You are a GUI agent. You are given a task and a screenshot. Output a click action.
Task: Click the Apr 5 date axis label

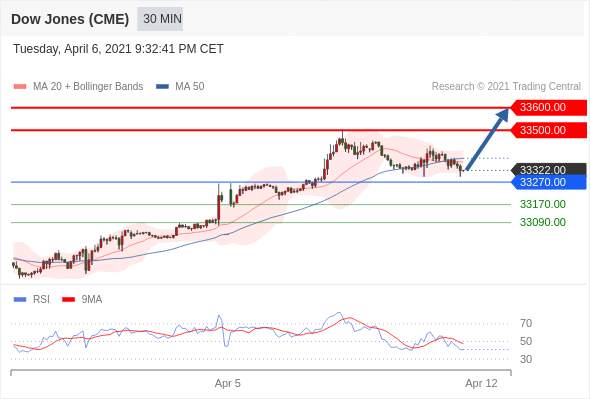pyautogui.click(x=228, y=383)
